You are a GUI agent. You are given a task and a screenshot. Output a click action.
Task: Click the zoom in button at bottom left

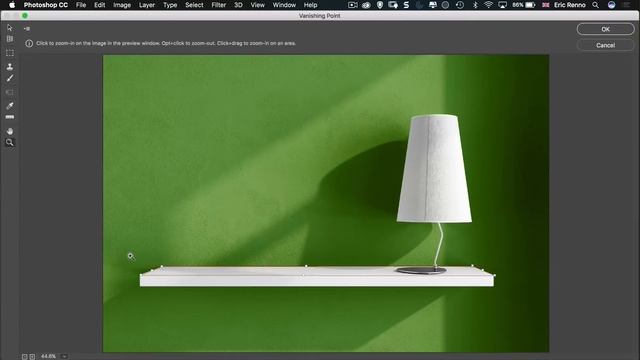coord(32,357)
